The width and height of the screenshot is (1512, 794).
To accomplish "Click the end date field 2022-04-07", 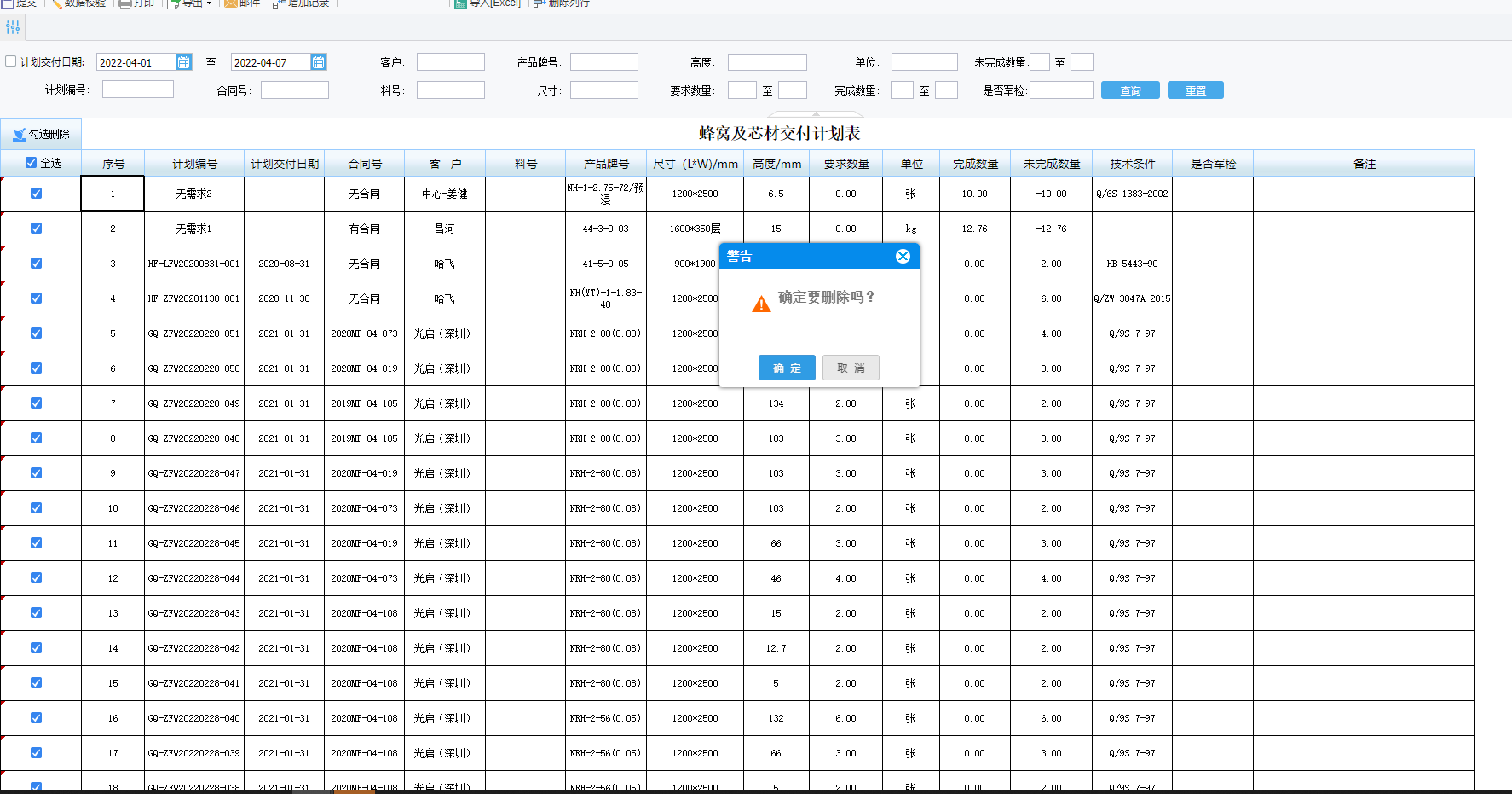I will tap(271, 62).
